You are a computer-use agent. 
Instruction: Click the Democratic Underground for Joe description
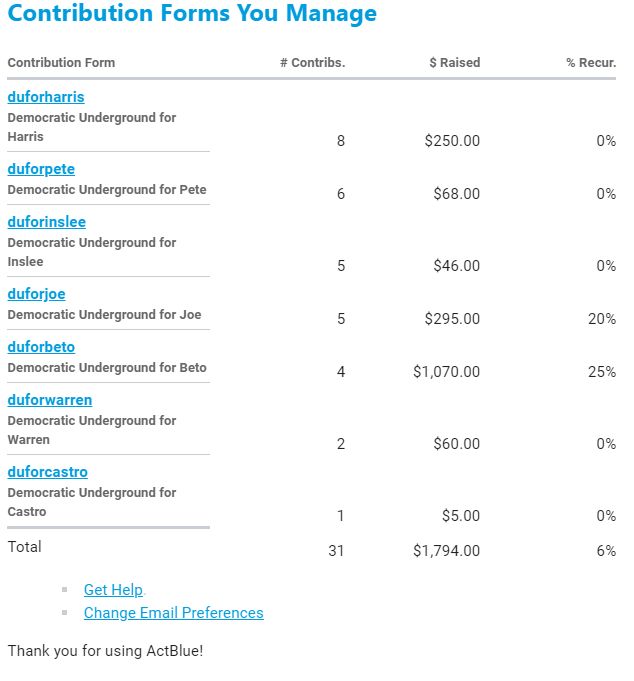(105, 315)
